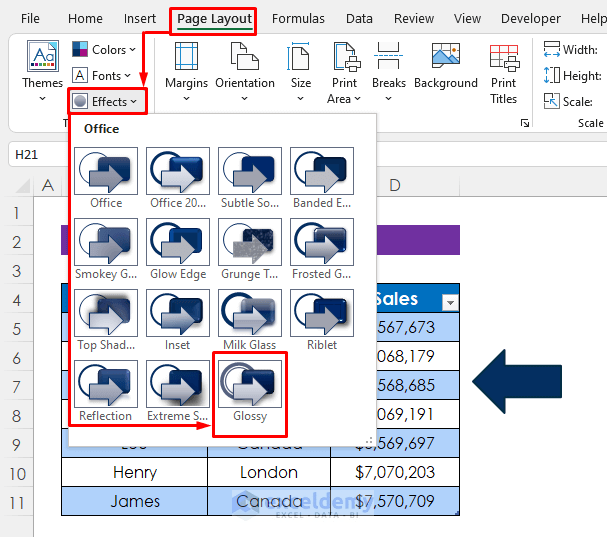Screen dimensions: 607x537
Task: Switch to the Data tab
Action: (x=359, y=19)
